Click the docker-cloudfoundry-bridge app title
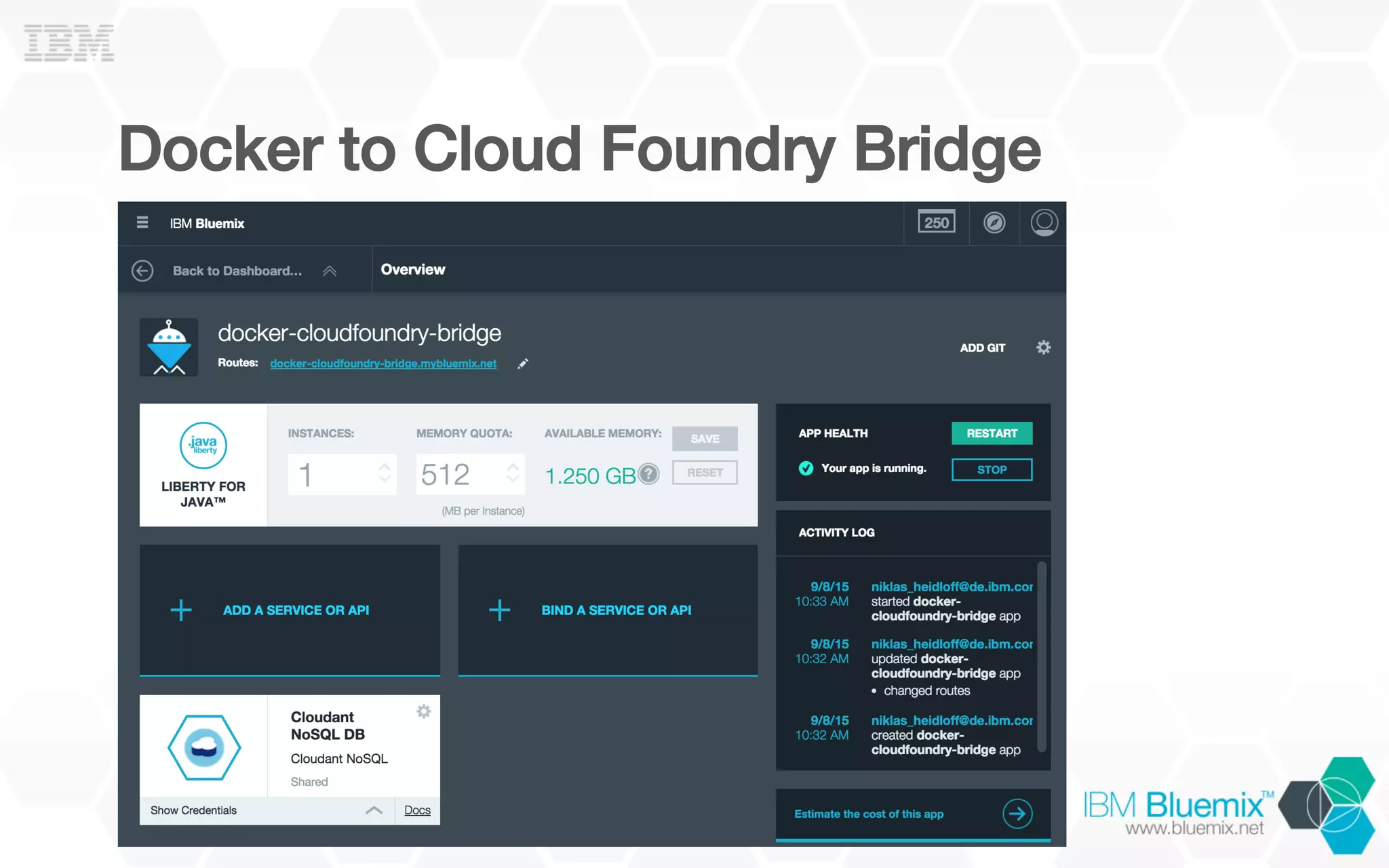The width and height of the screenshot is (1389, 868). point(359,333)
